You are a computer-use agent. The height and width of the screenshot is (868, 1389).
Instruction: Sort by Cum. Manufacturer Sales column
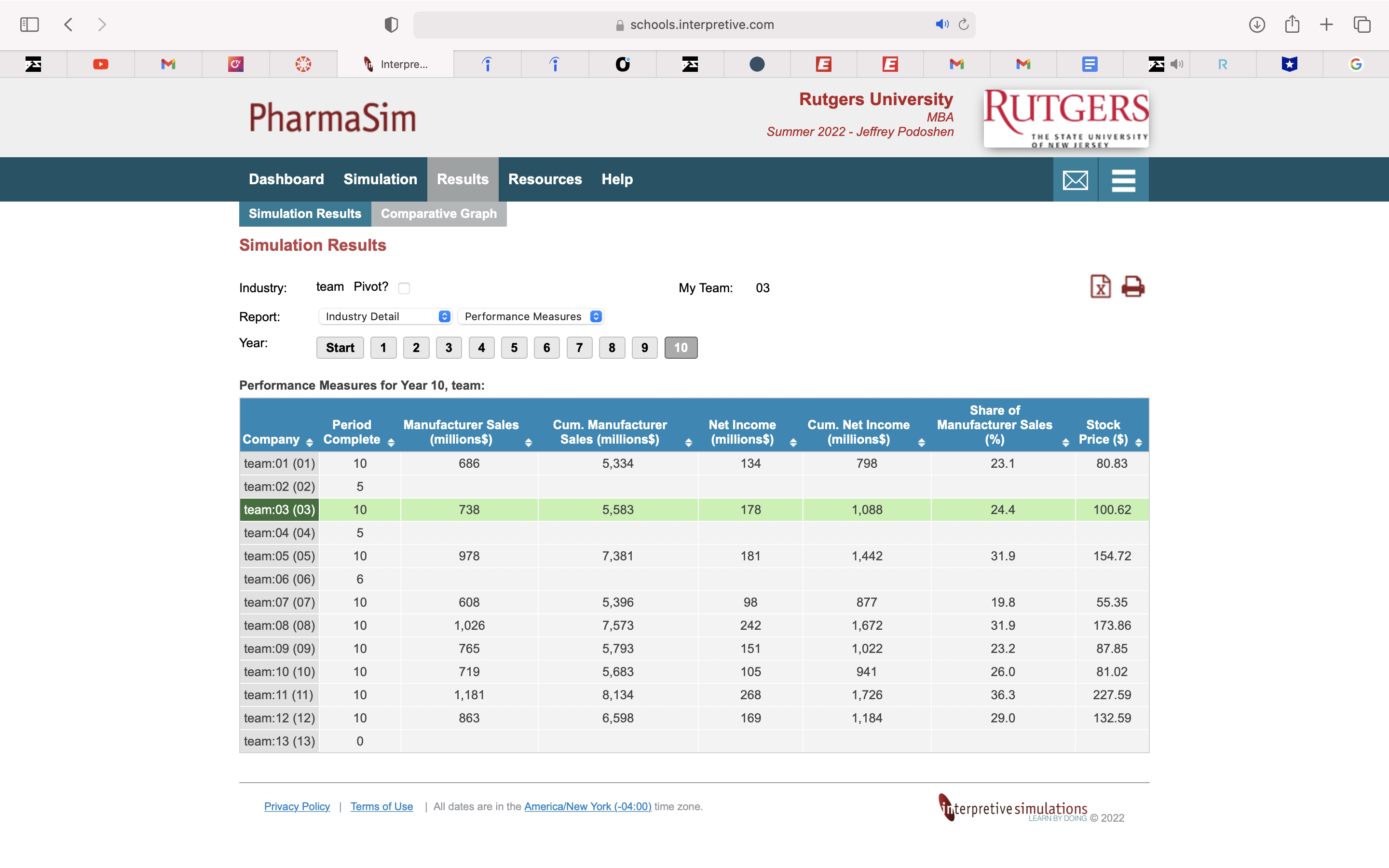click(689, 442)
